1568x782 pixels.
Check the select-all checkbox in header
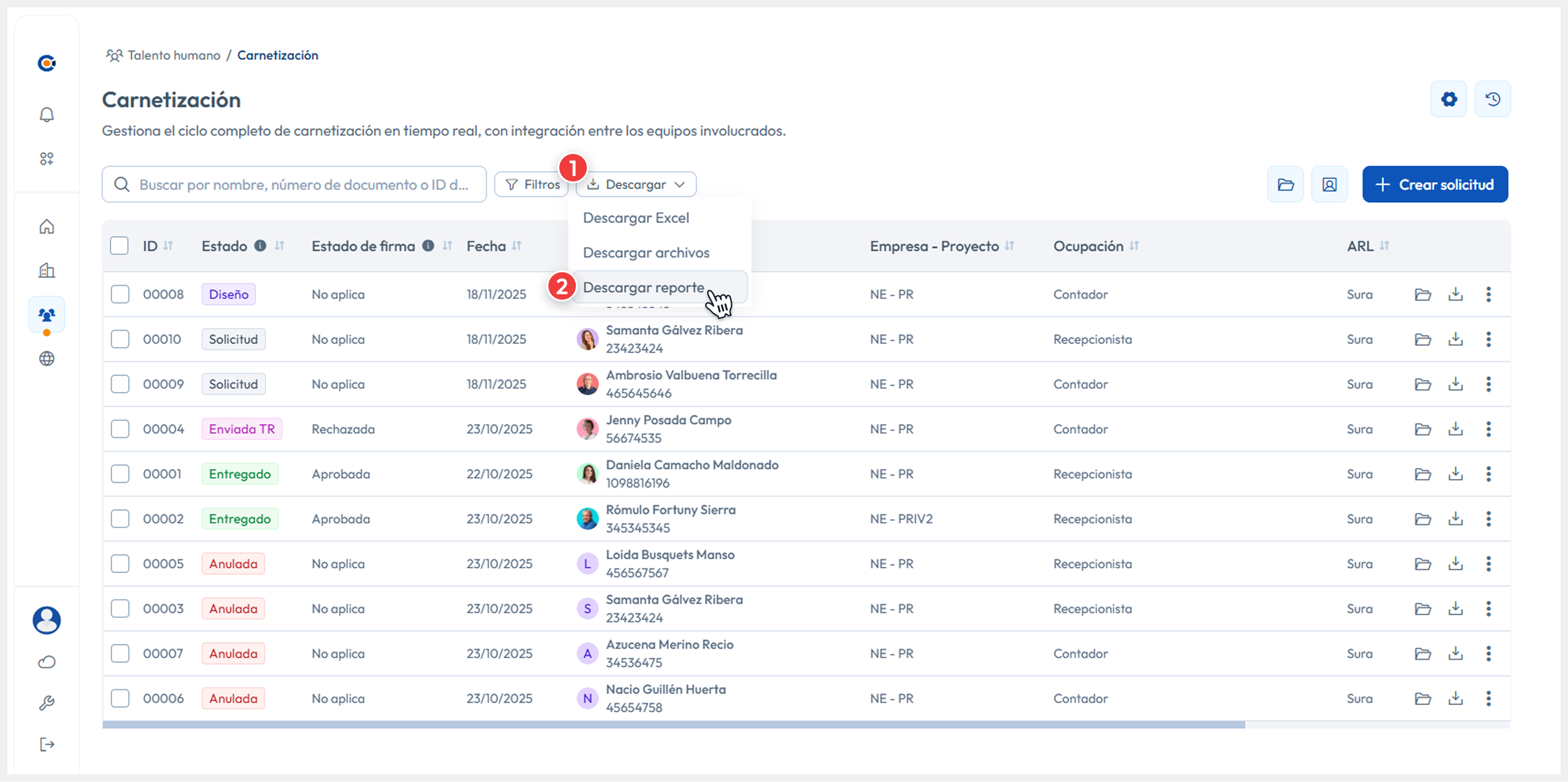[x=119, y=246]
